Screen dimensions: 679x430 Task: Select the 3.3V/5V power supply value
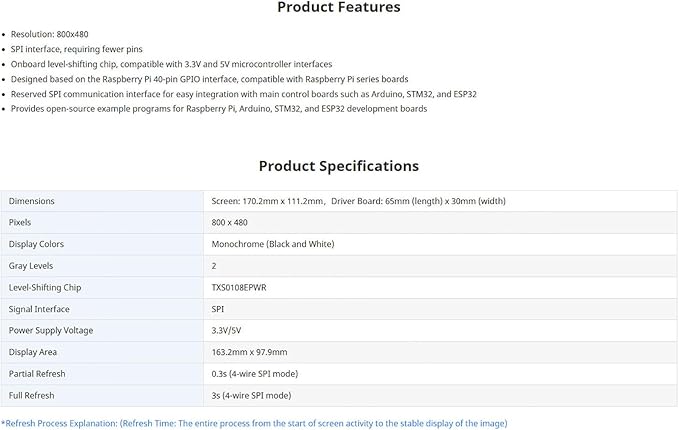coord(226,330)
